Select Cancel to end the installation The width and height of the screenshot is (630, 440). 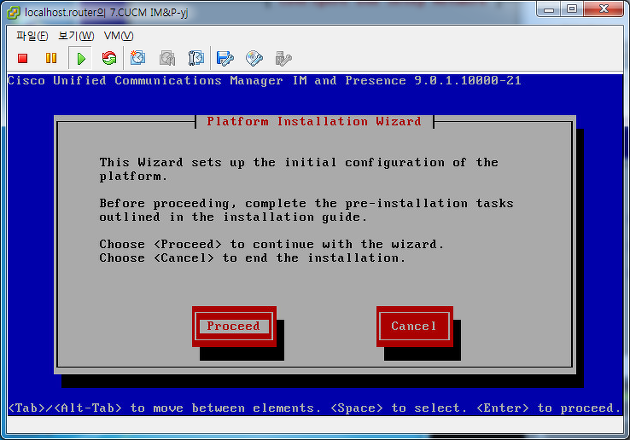414,326
